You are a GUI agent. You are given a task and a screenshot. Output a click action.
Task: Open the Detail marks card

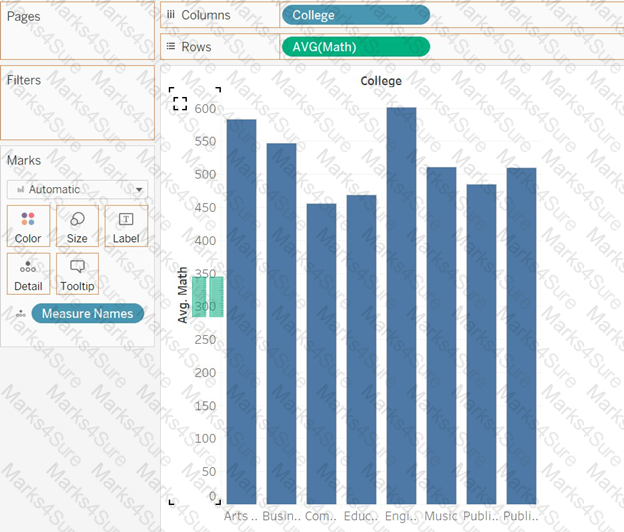(x=28, y=274)
